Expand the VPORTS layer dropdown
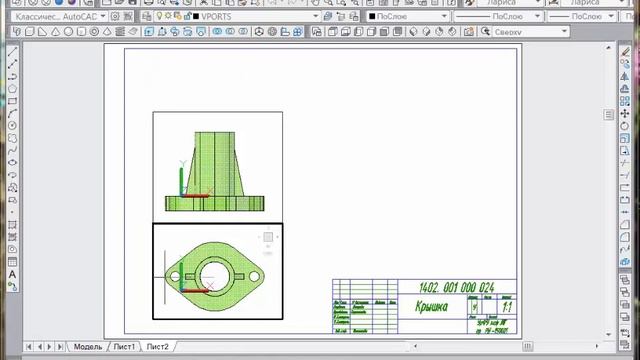Image resolution: width=640 pixels, height=360 pixels. pyautogui.click(x=316, y=16)
